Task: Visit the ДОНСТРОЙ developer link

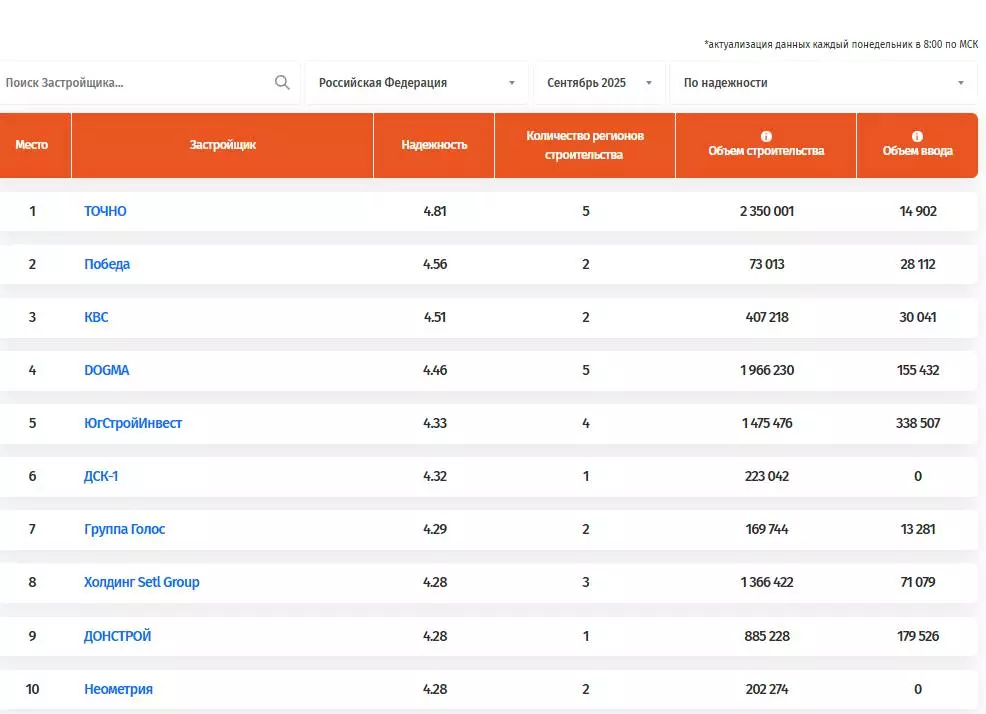Action: tap(117, 636)
